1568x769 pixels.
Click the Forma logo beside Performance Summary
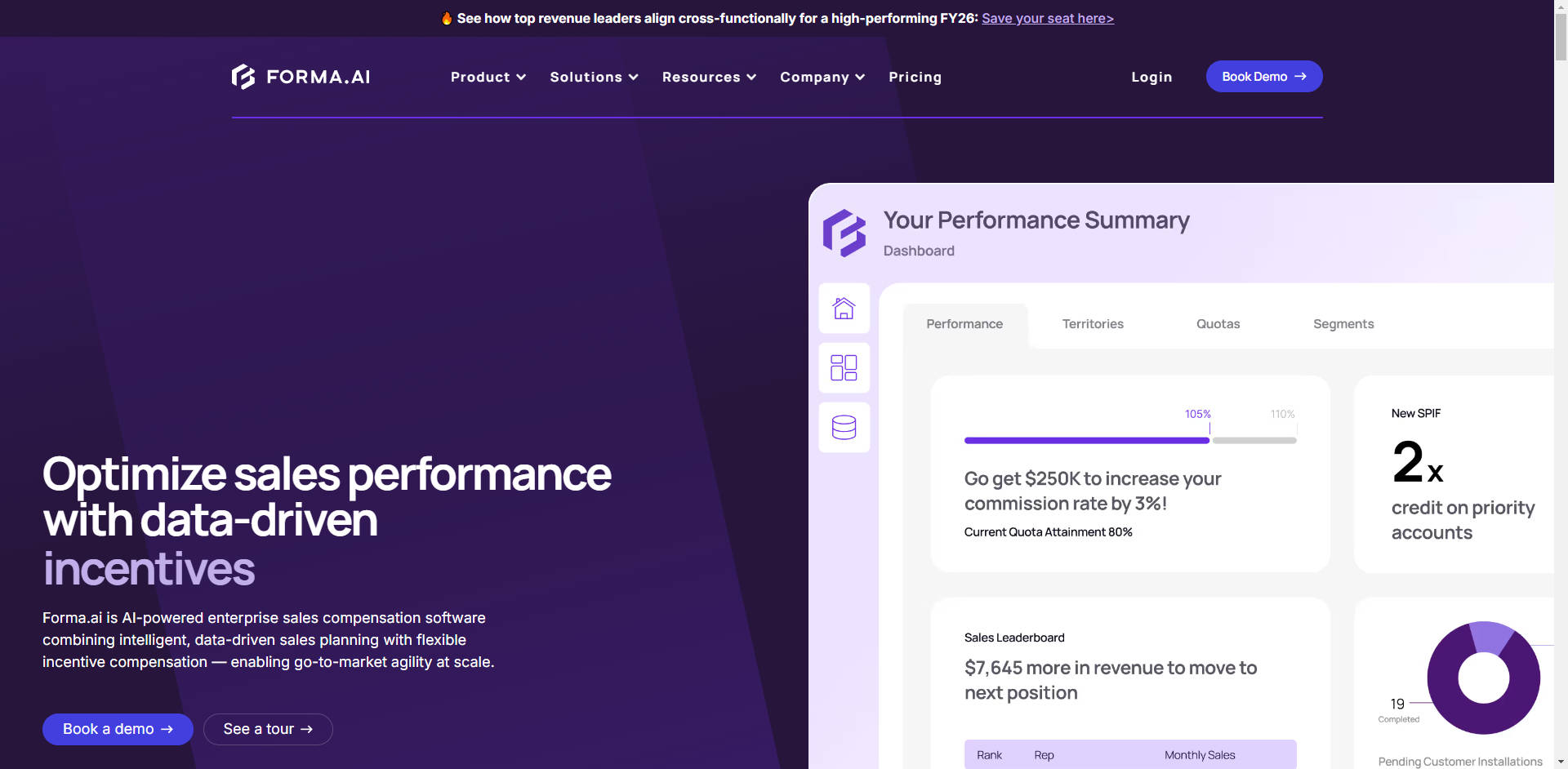[x=844, y=233]
